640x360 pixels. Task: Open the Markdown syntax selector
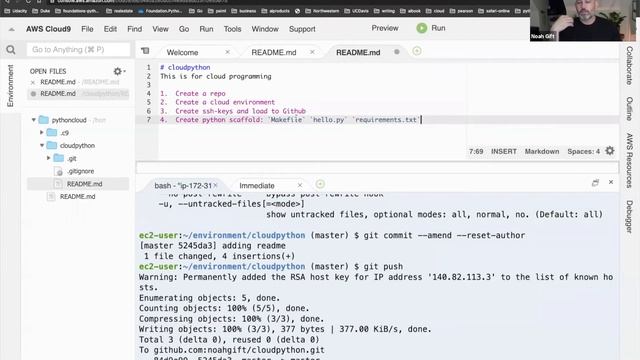point(542,151)
